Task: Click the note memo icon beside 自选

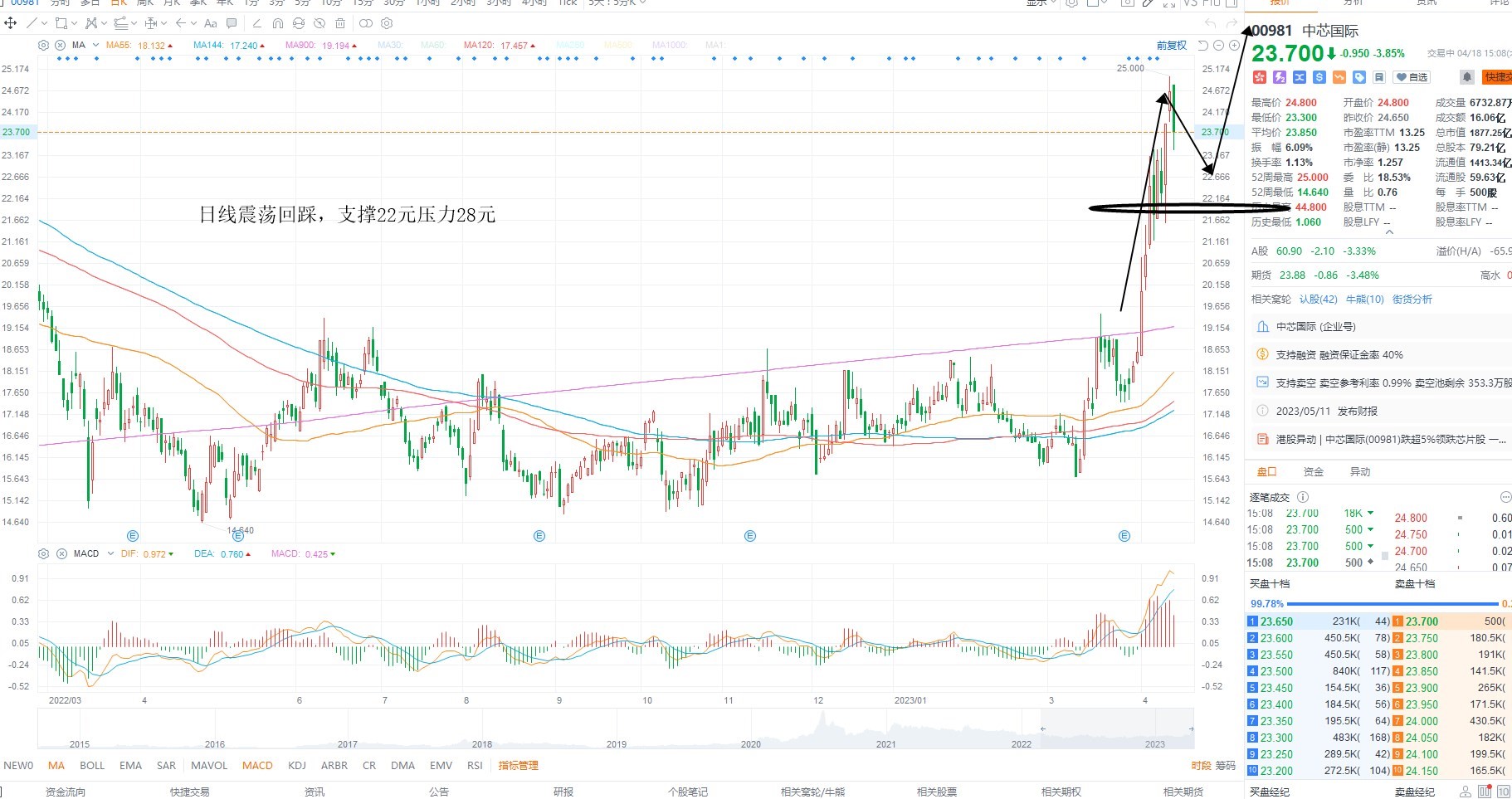Action: [x=1379, y=77]
